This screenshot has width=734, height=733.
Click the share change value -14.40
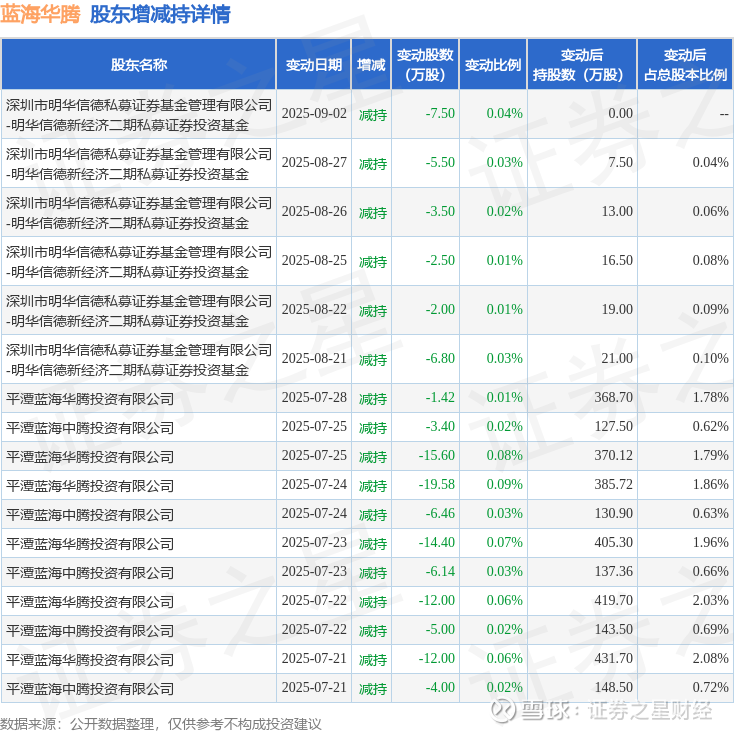point(437,542)
